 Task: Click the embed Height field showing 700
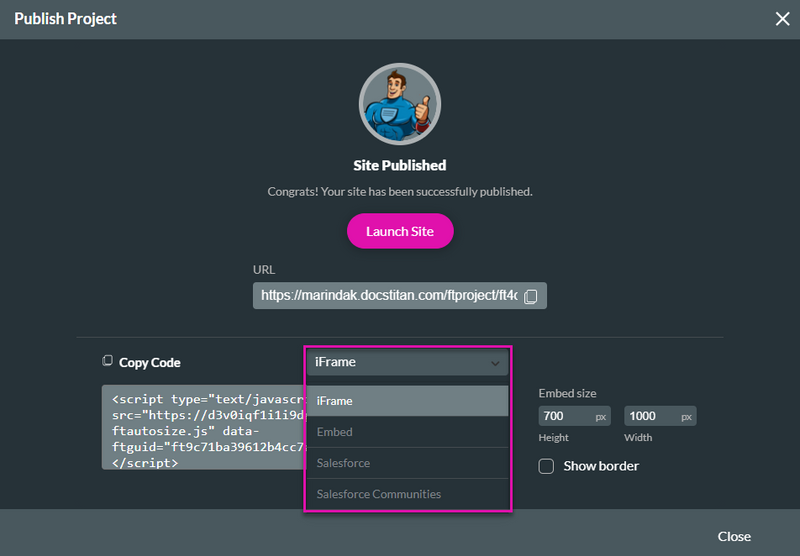coord(574,416)
